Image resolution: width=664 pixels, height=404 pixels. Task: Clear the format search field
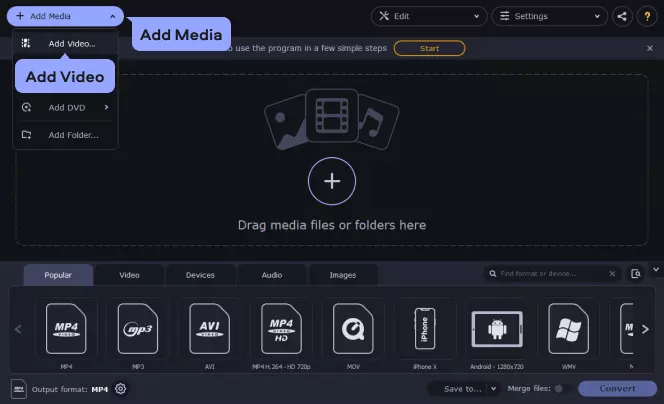point(612,274)
